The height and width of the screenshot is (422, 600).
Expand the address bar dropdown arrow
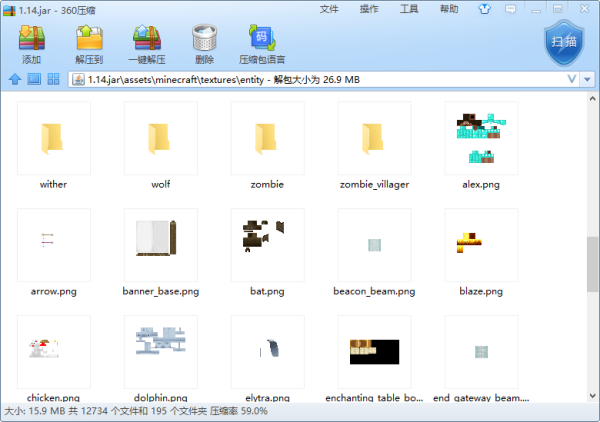[x=587, y=80]
